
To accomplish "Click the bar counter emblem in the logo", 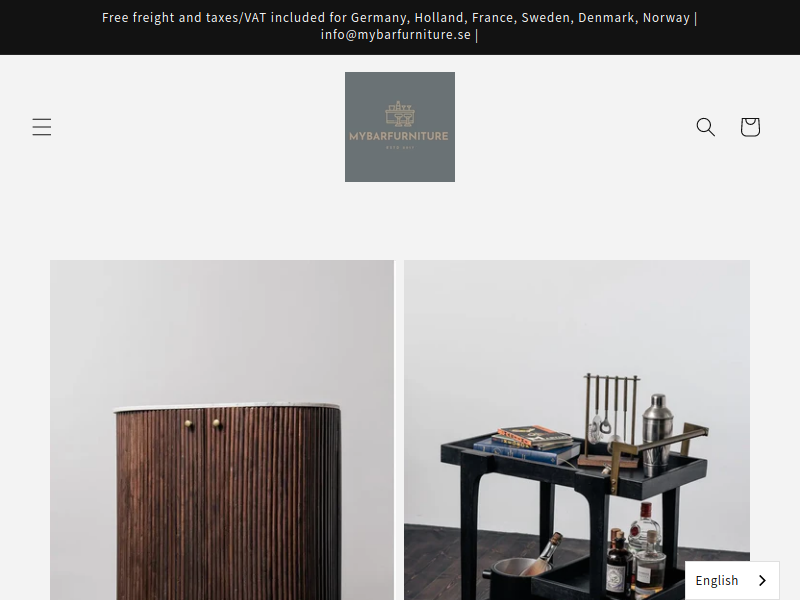I will (x=399, y=114).
